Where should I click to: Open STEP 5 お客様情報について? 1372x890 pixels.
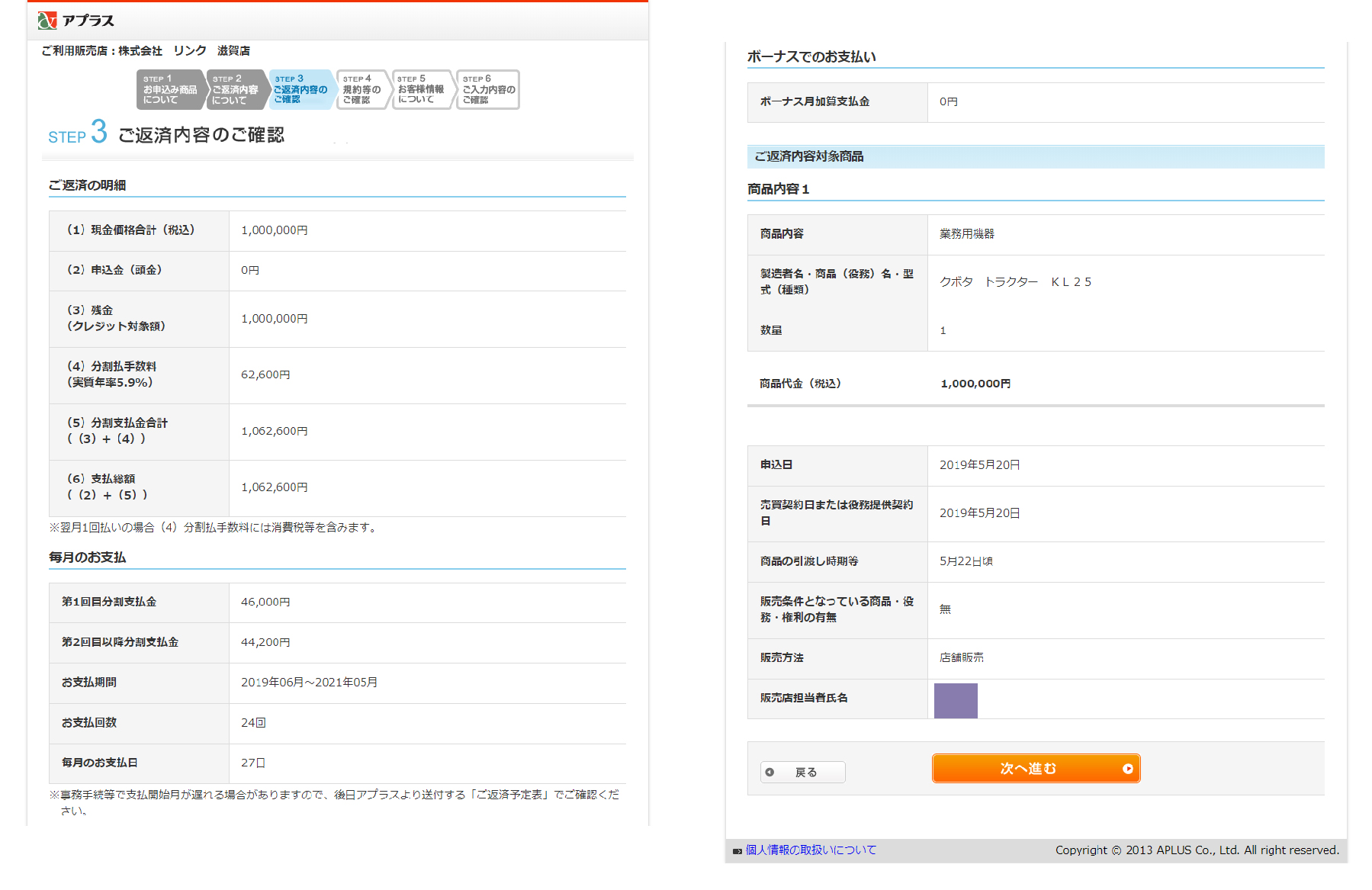pyautogui.click(x=420, y=90)
